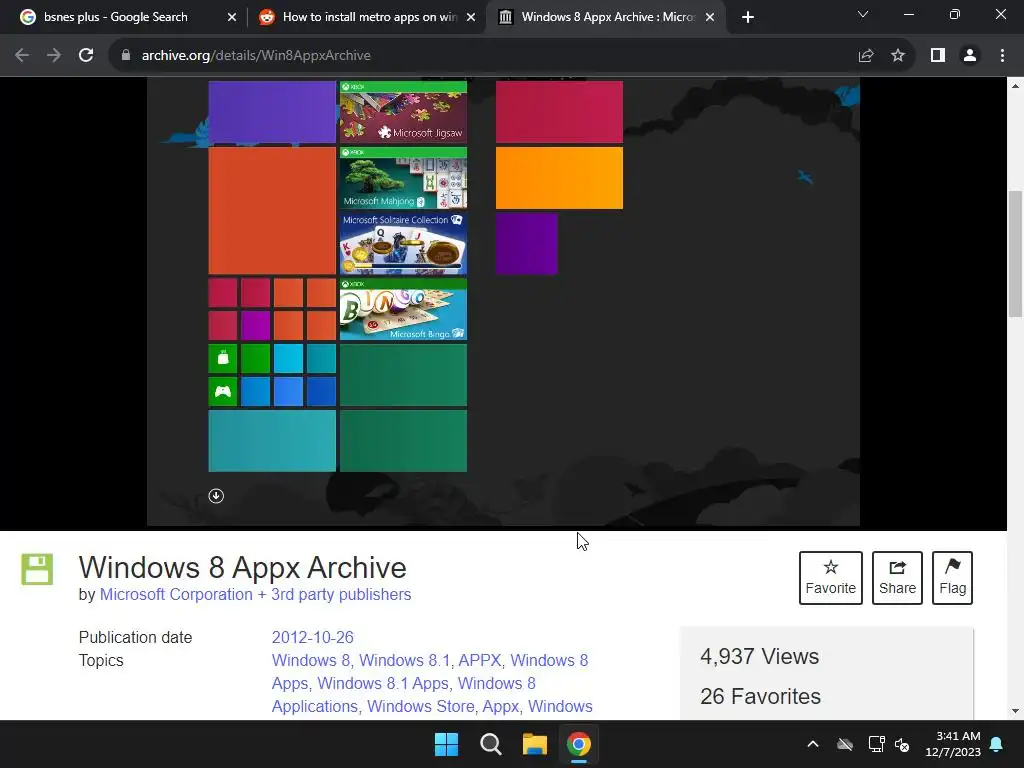Open taskbar Search
Image resolution: width=1024 pixels, height=768 pixels.
click(x=490, y=744)
